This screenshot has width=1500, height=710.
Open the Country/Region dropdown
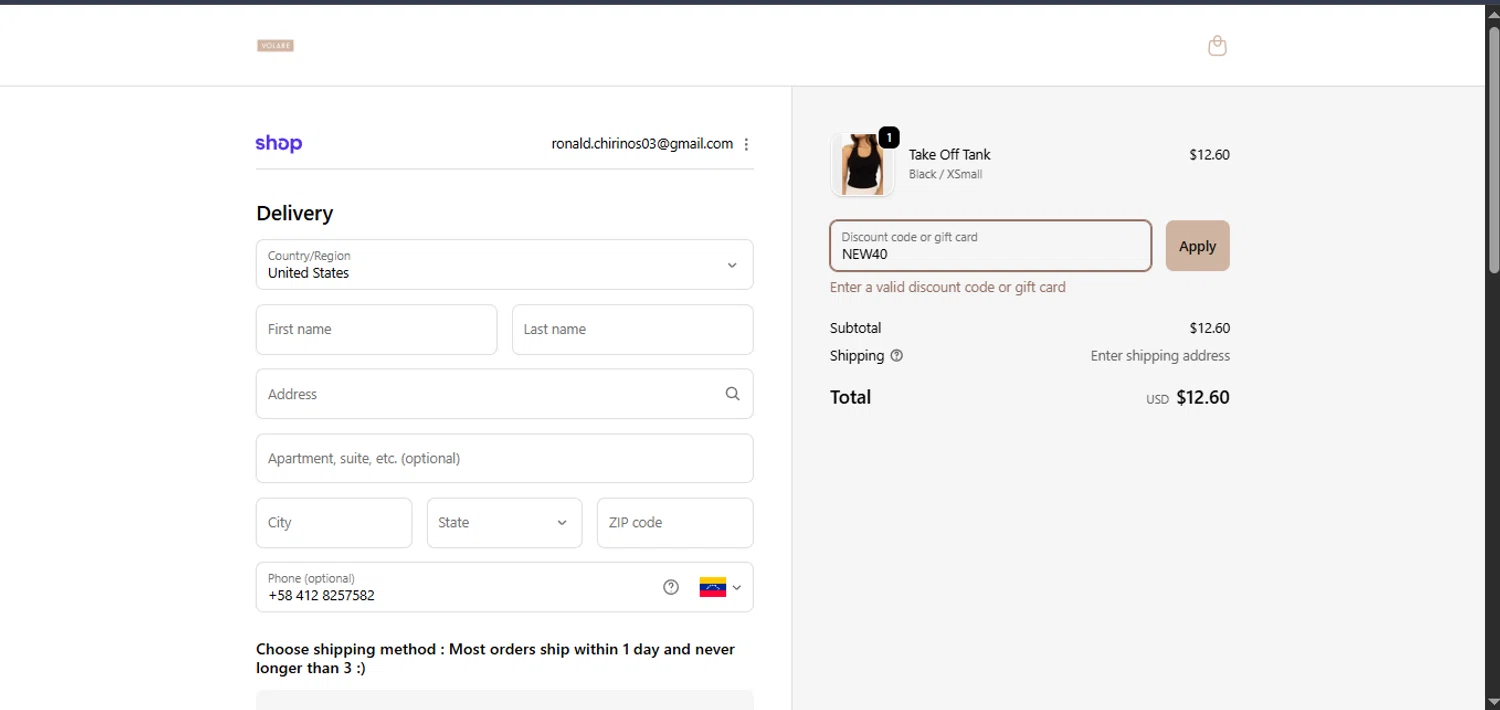pyautogui.click(x=504, y=264)
